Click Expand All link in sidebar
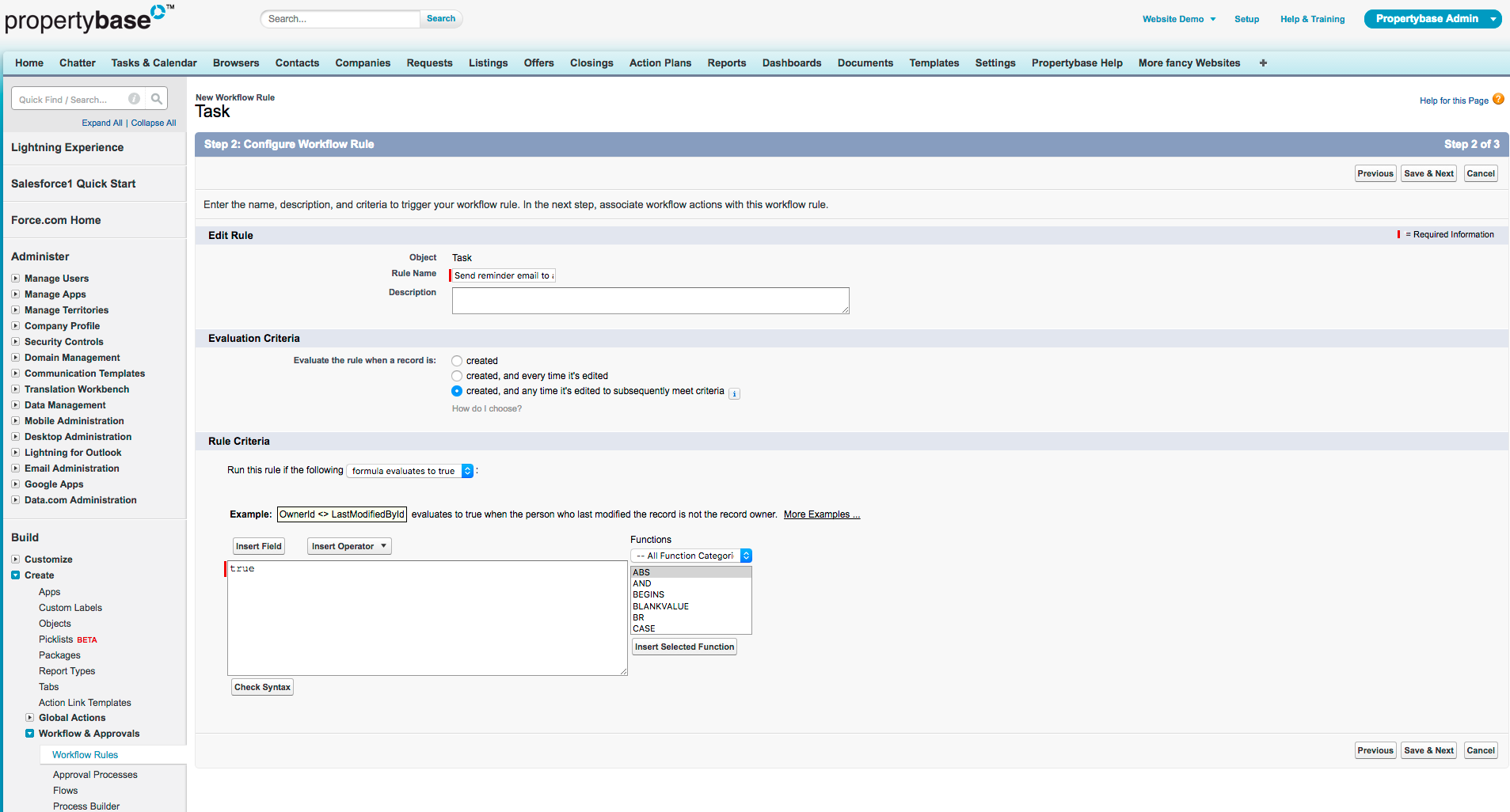 click(x=102, y=123)
